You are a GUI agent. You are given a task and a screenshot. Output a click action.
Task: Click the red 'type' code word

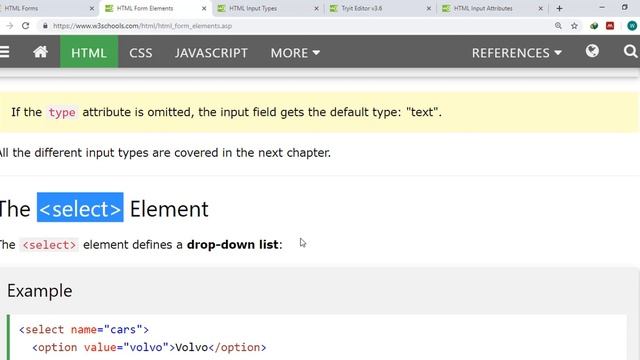[62, 112]
